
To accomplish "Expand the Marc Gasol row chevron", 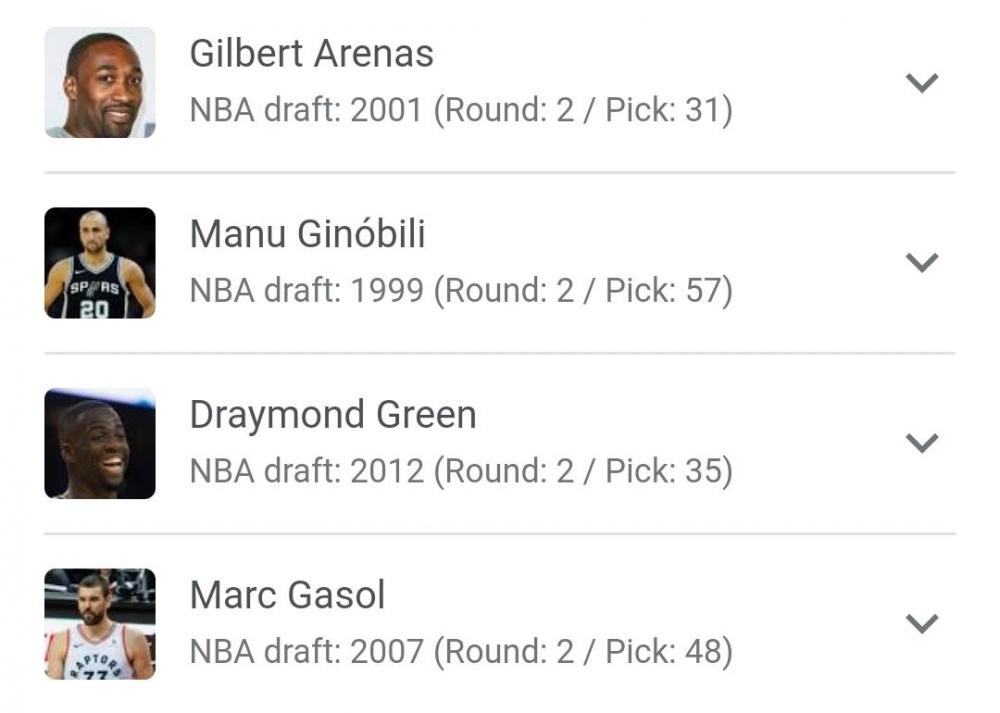I will tap(921, 623).
